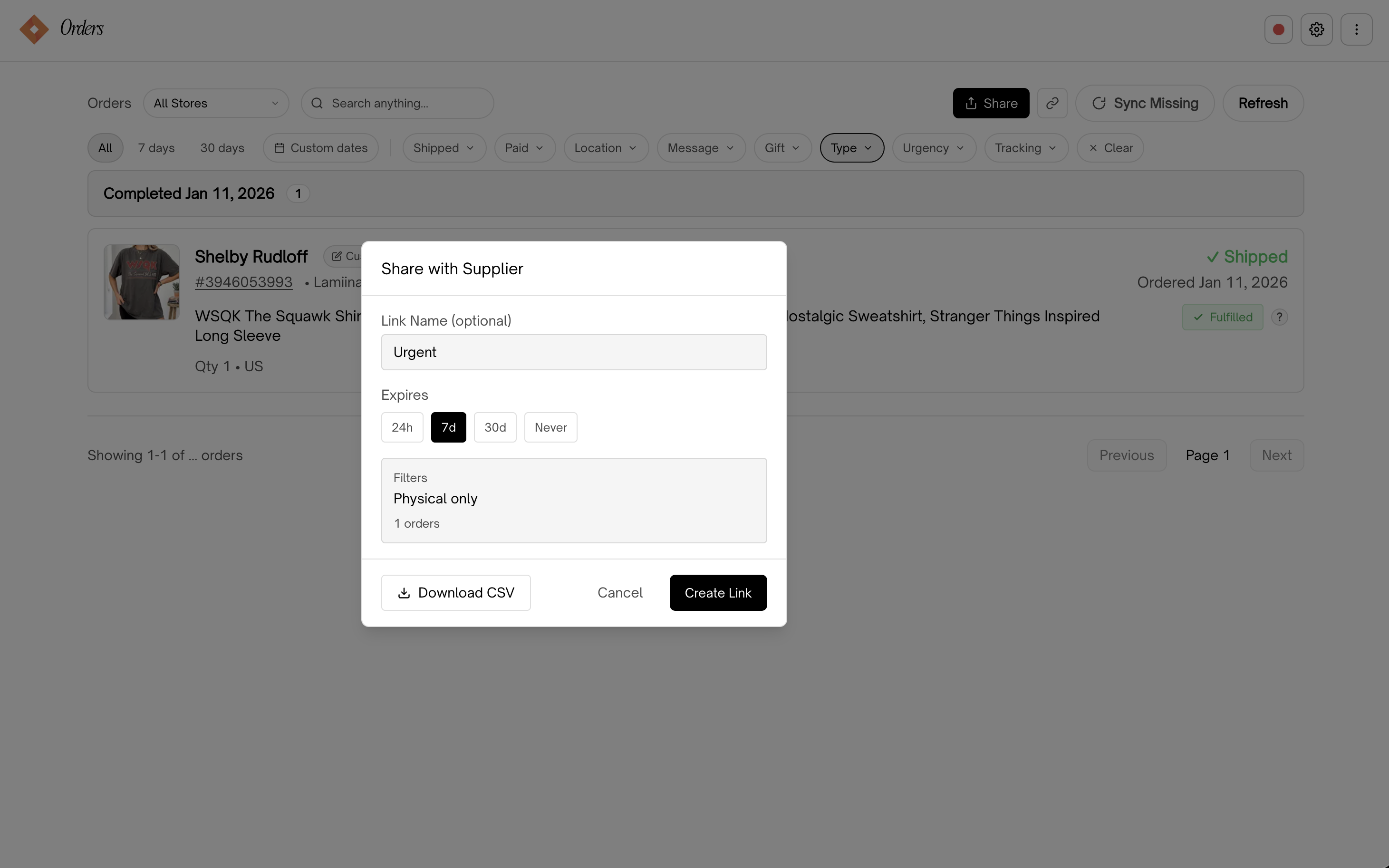Image resolution: width=1389 pixels, height=868 pixels.
Task: Click the search magnifier icon
Action: click(316, 103)
